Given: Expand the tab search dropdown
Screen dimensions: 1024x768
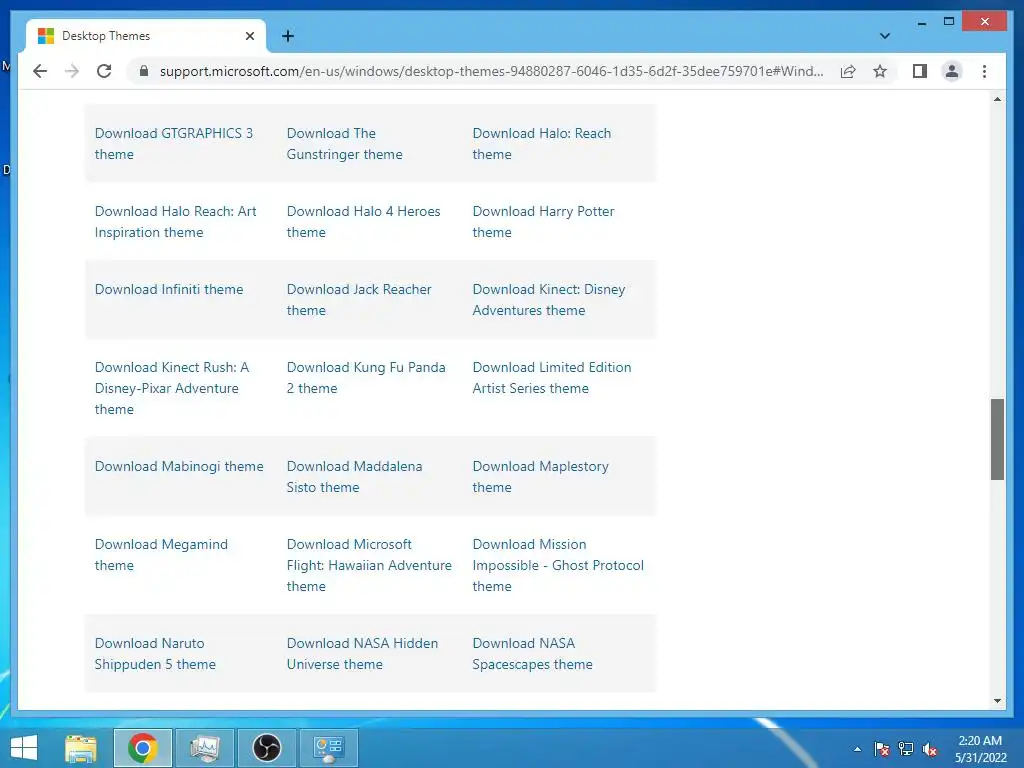Looking at the screenshot, I should (x=884, y=36).
